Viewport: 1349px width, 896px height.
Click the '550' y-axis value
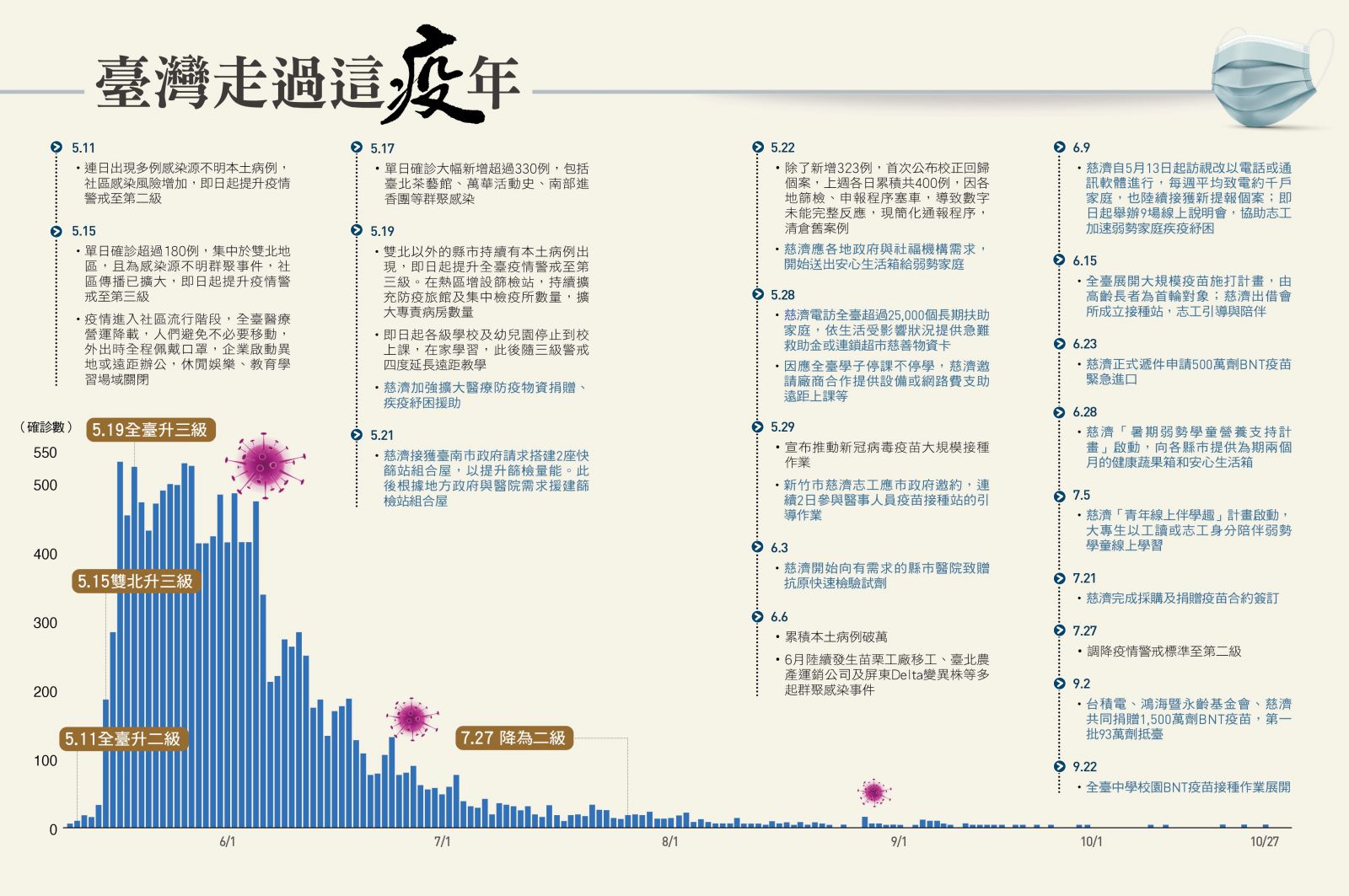tap(45, 453)
